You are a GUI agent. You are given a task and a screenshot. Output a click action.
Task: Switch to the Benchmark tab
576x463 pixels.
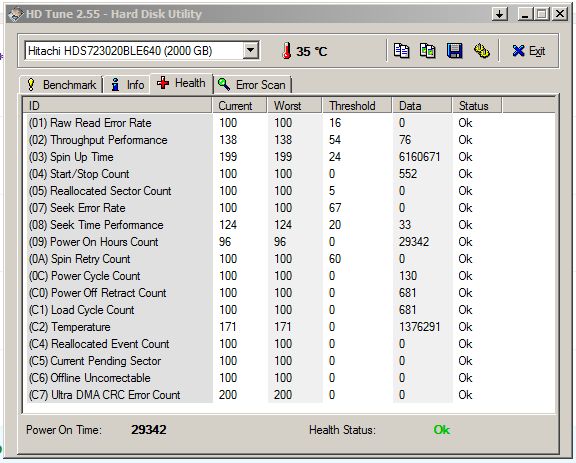coord(61,85)
